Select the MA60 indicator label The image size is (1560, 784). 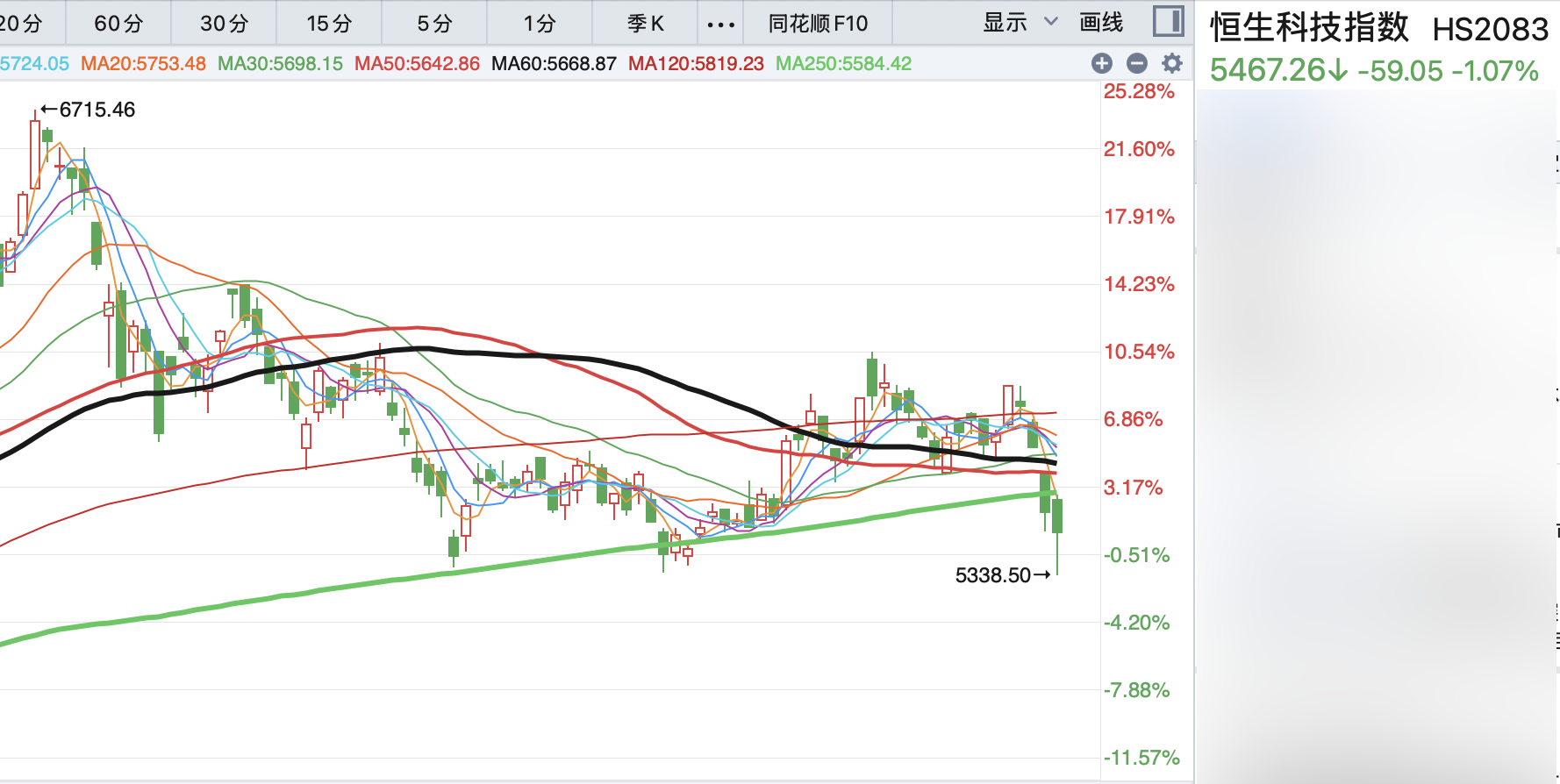[554, 64]
